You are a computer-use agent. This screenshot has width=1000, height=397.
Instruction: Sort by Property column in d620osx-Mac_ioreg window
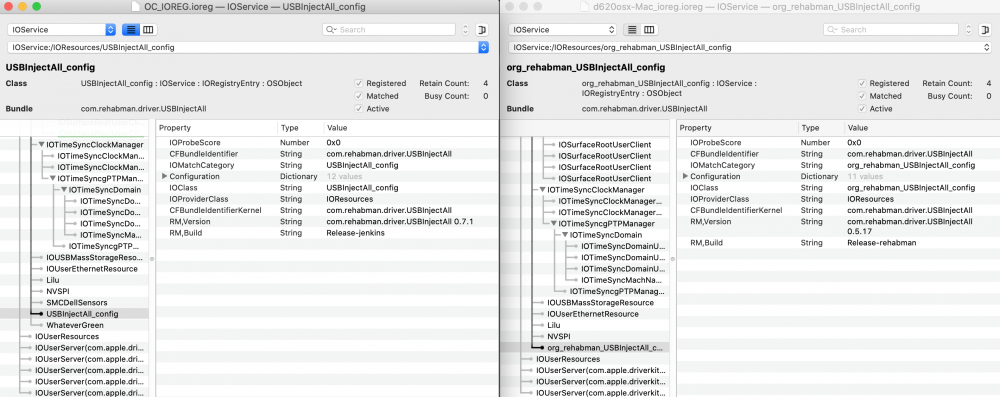pyautogui.click(x=738, y=128)
